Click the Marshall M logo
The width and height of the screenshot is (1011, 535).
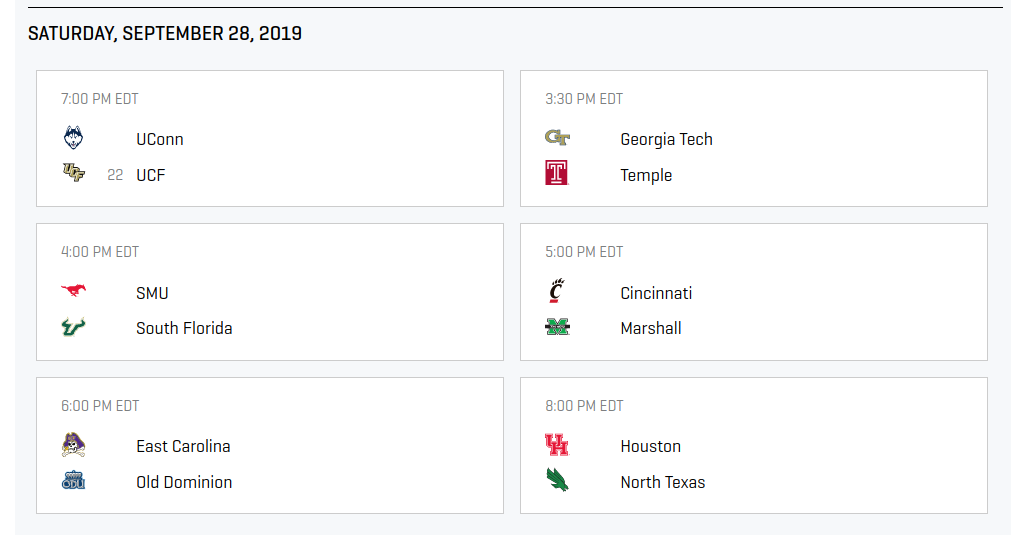[557, 327]
